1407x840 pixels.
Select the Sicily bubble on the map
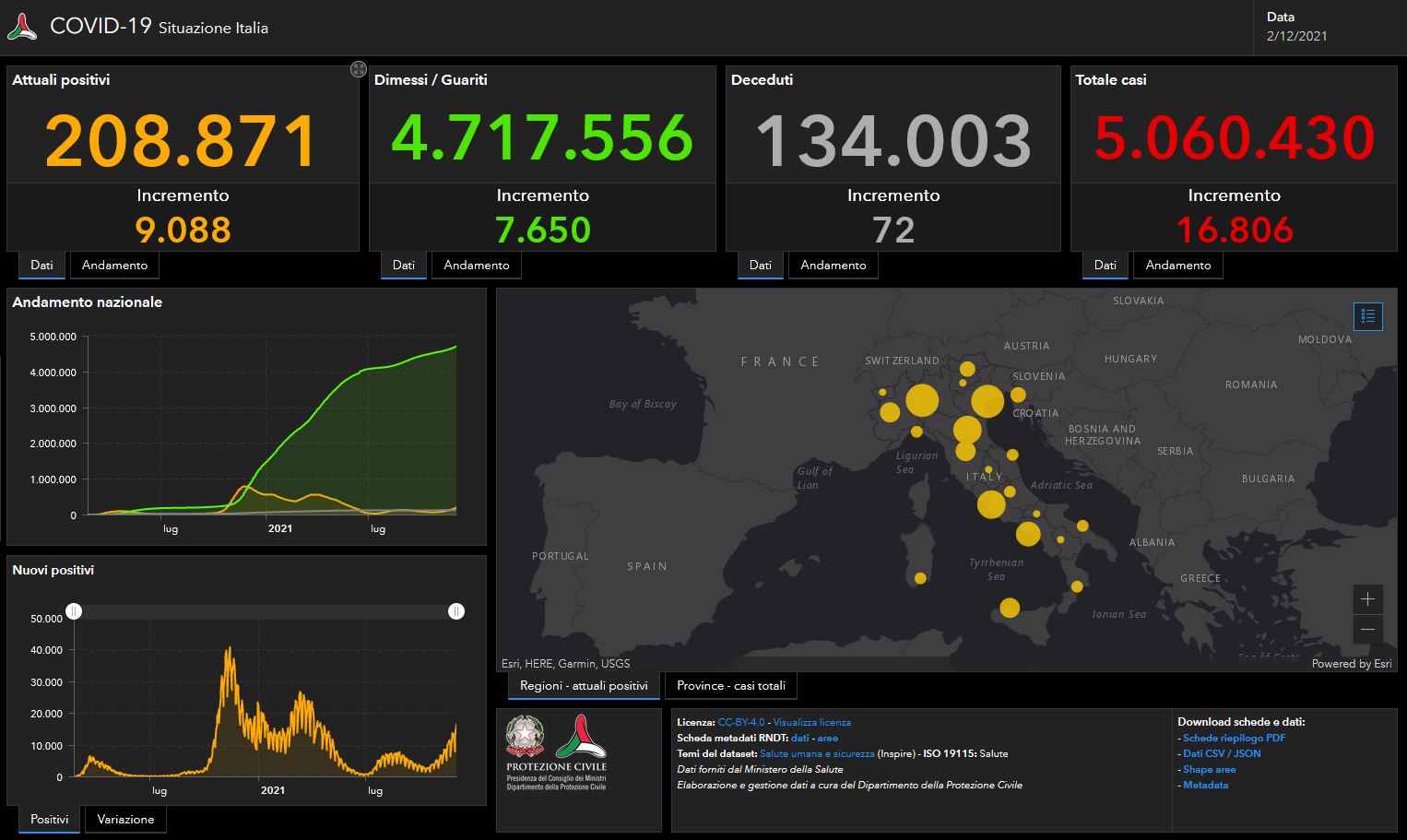pos(1010,608)
